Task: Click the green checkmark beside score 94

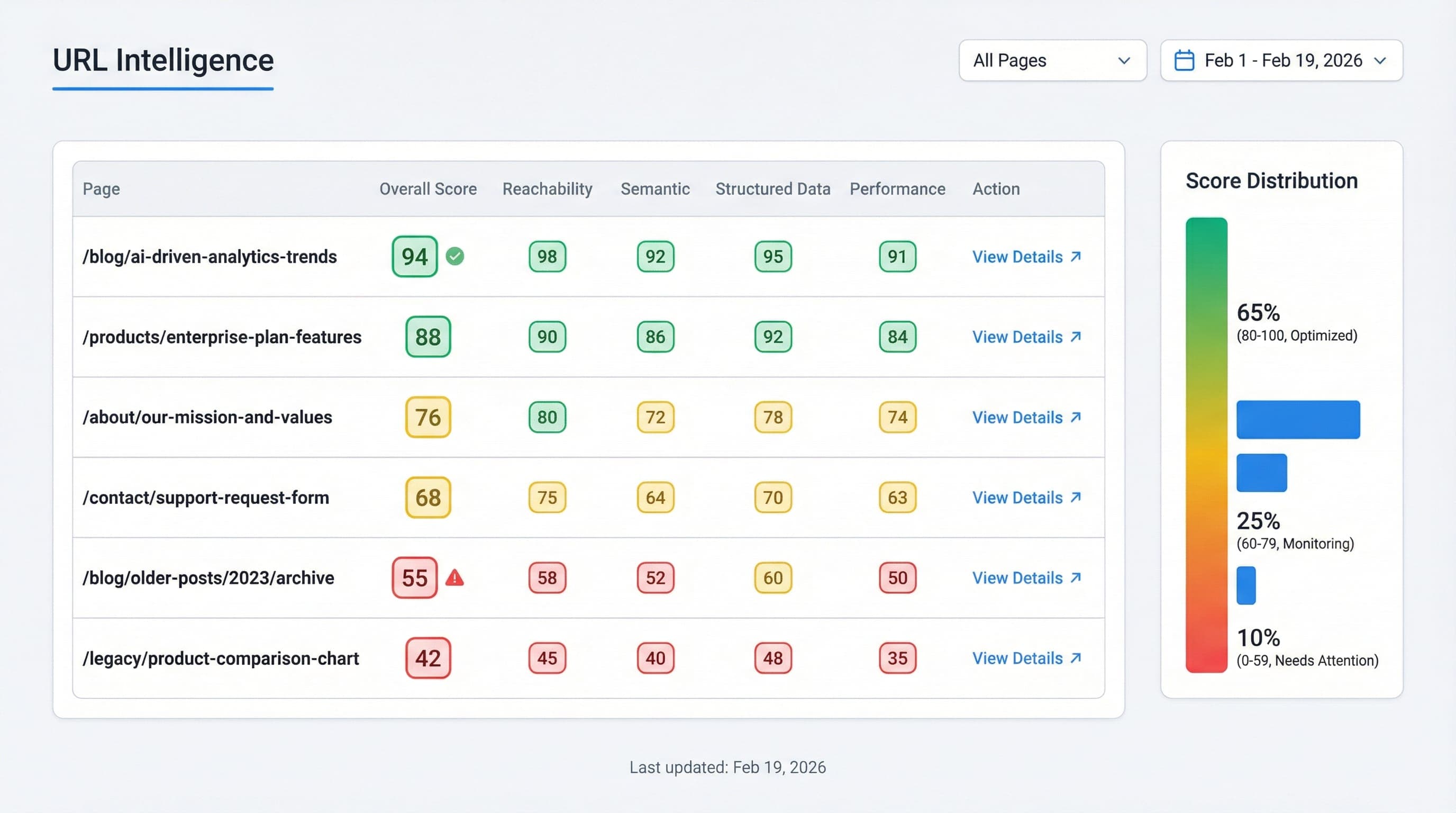Action: (454, 256)
